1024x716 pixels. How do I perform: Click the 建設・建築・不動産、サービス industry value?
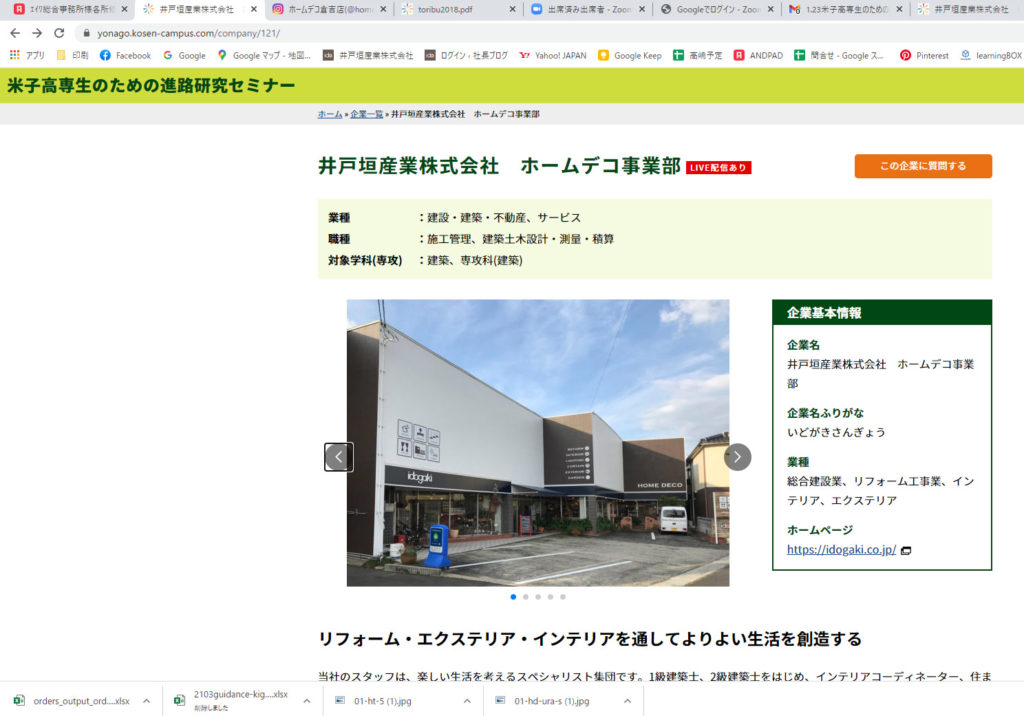tap(504, 218)
